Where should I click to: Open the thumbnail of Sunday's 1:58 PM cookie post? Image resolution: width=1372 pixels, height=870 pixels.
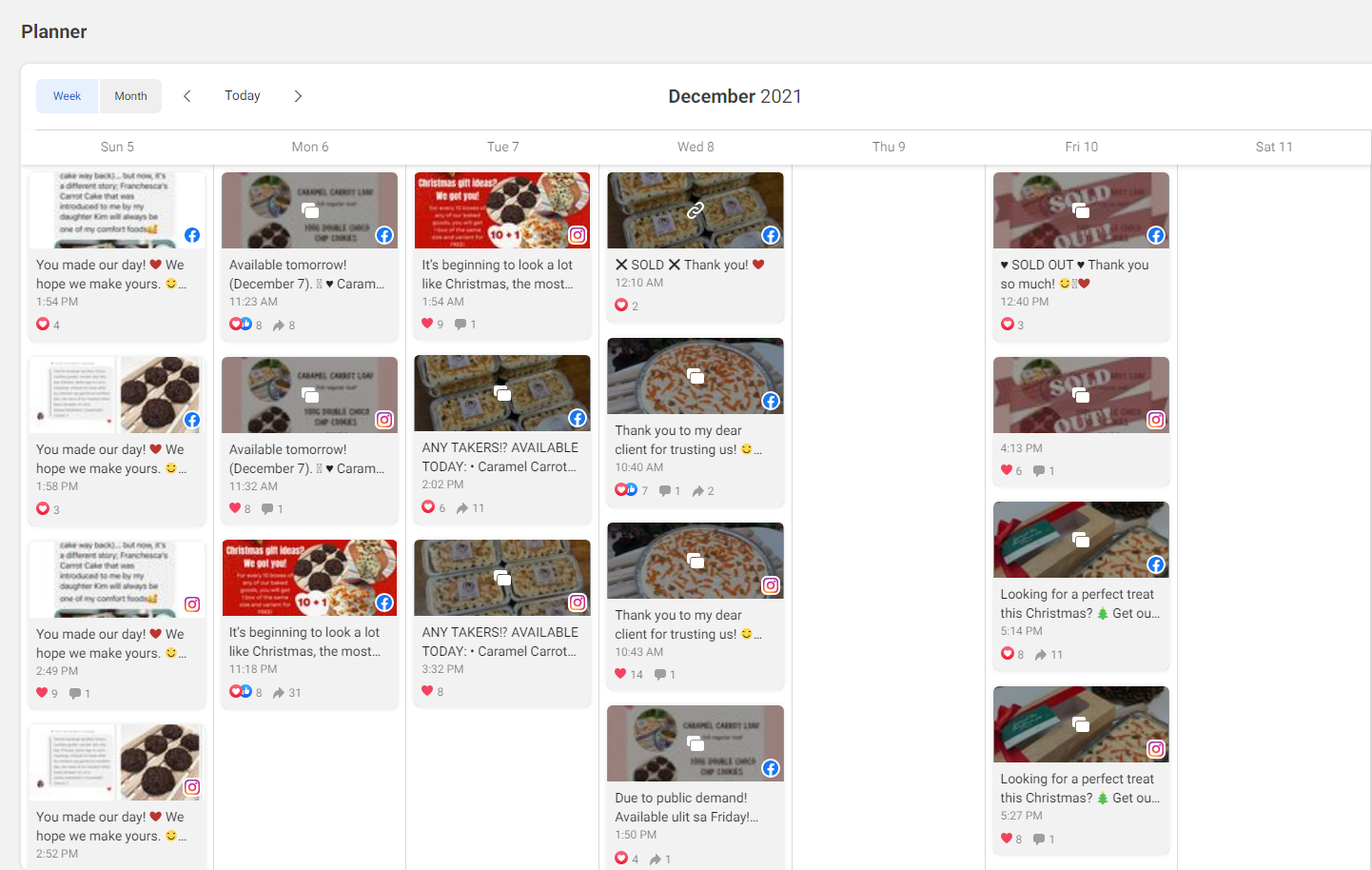pos(117,395)
